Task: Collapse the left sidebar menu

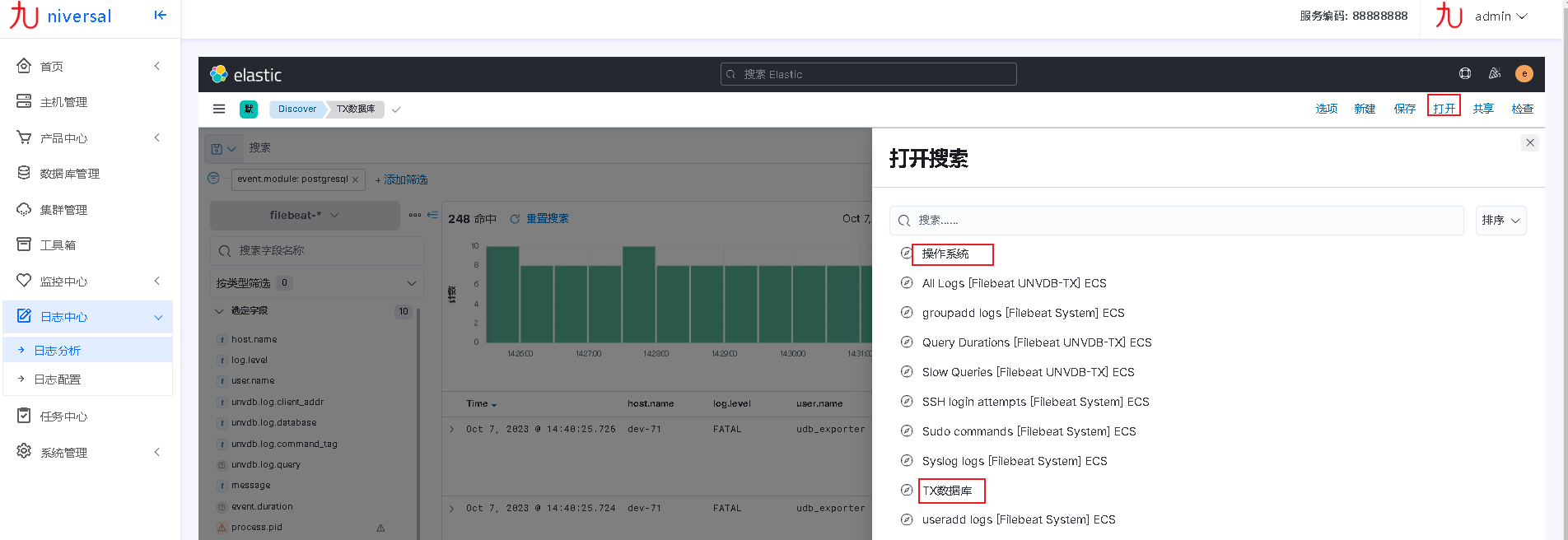Action: (161, 15)
